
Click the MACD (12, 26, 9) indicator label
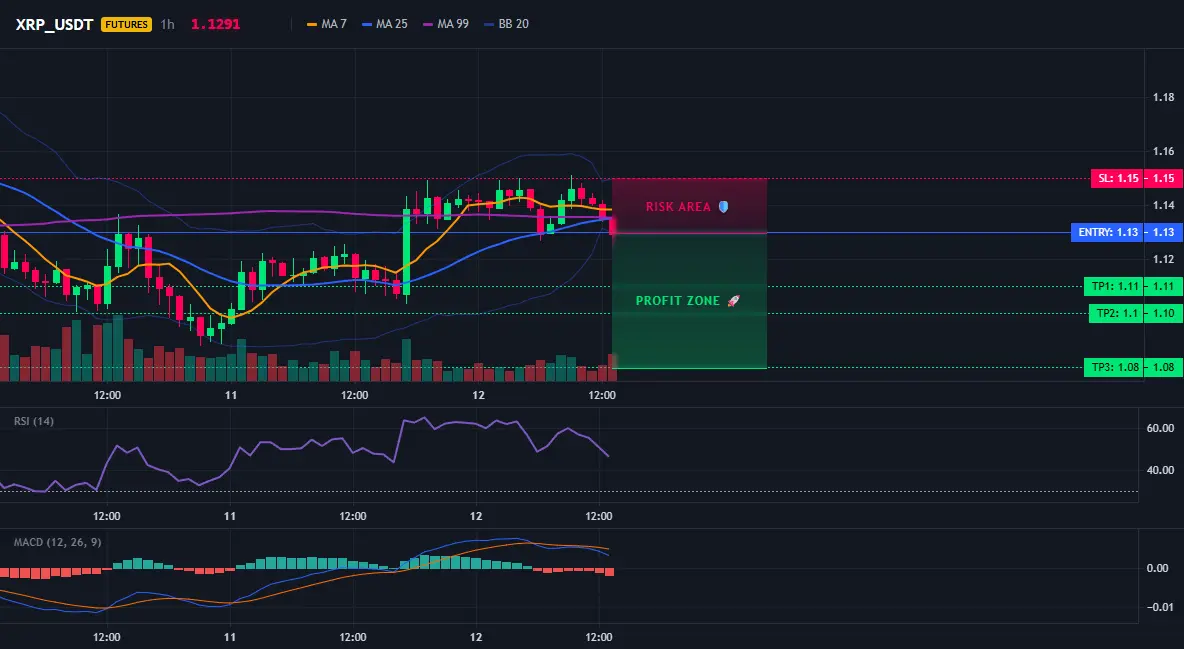(x=57, y=542)
